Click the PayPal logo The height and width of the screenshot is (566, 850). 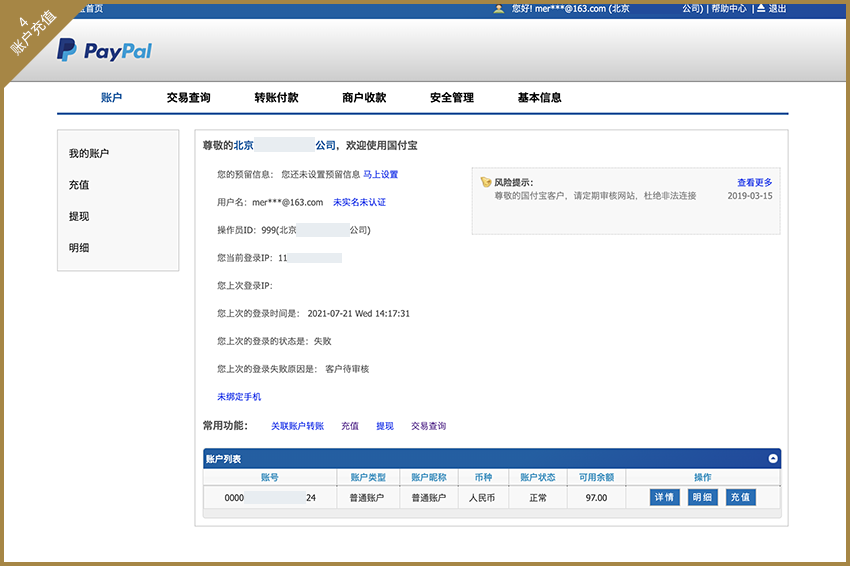[105, 50]
